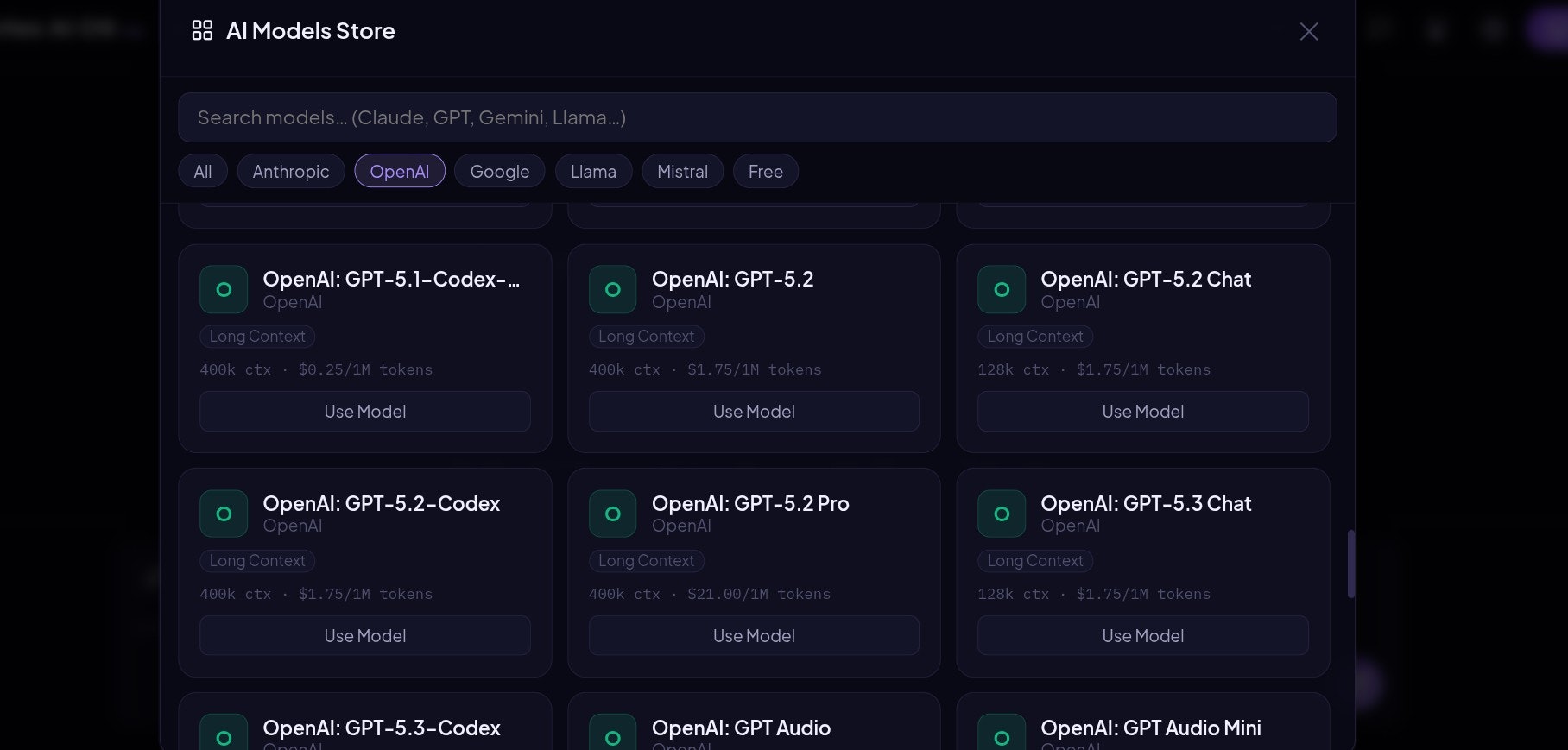The image size is (1568, 750).
Task: Click Long Context tag on GPT-5.2-Codex card
Action: (257, 561)
